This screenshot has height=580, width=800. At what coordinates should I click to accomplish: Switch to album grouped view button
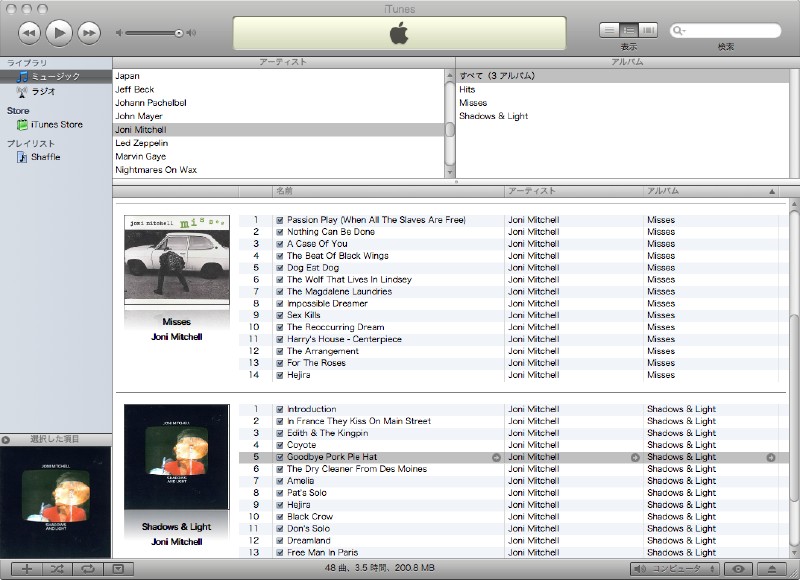[629, 30]
